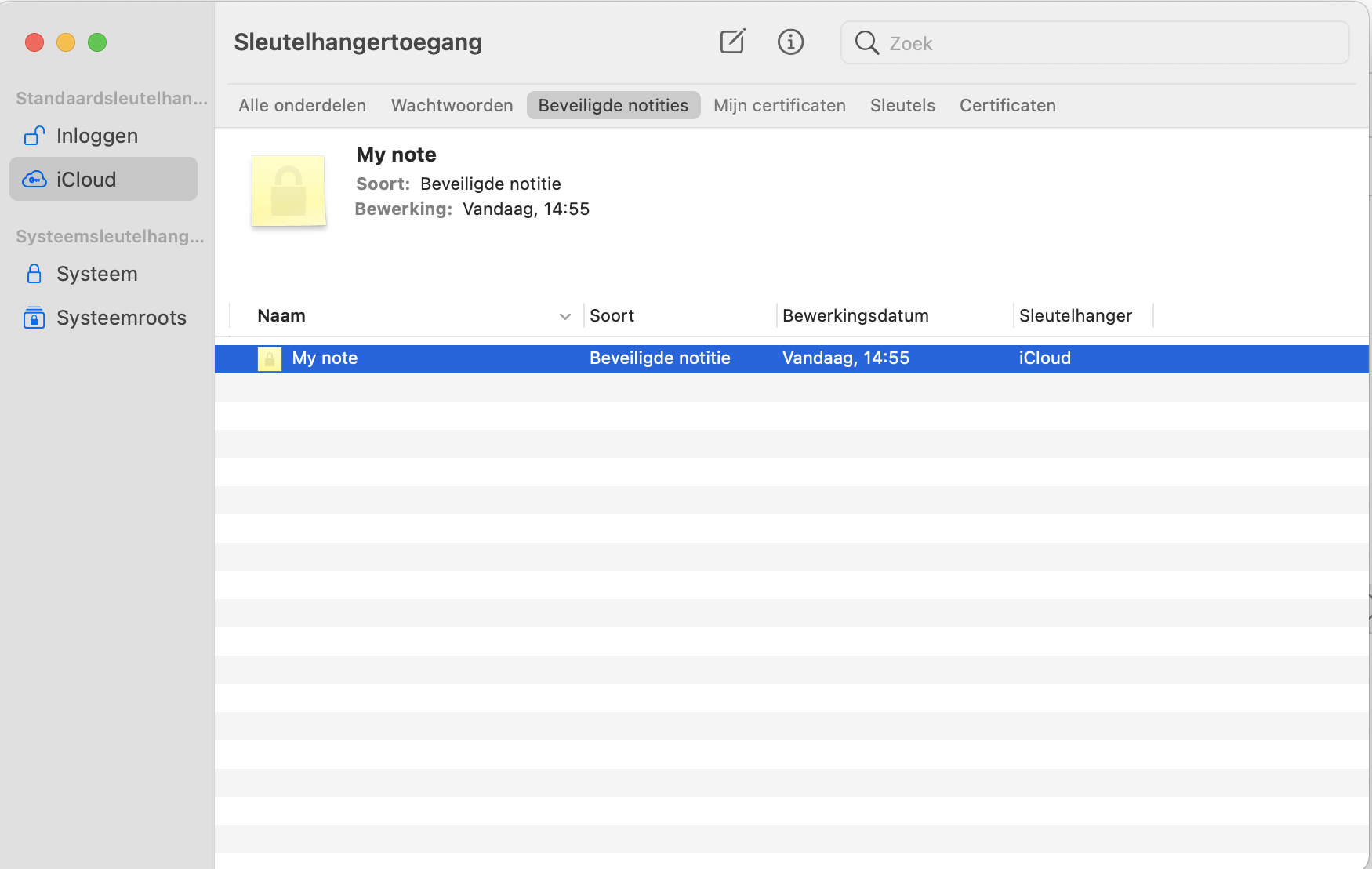This screenshot has height=869, width=1372.
Task: Click the unlocked padlock icon beside Inloggen
Action: (34, 136)
